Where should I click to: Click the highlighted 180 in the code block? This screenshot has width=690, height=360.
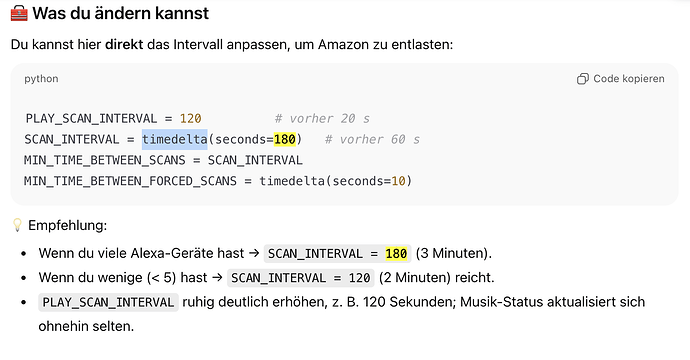pos(285,140)
